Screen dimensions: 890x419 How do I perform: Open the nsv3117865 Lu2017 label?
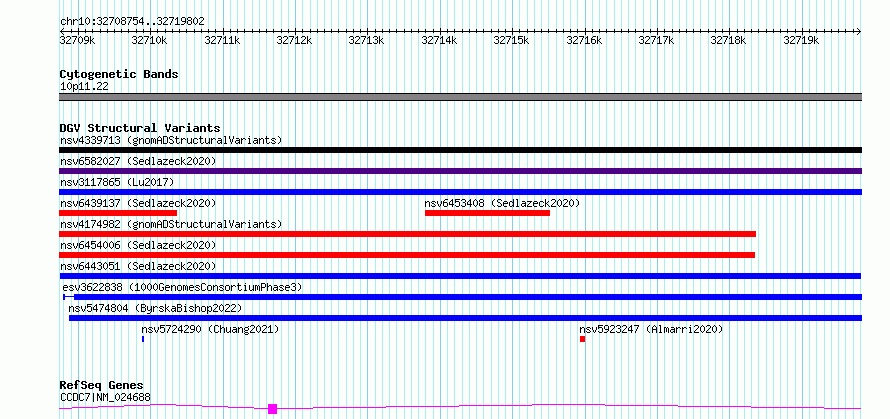tap(117, 182)
